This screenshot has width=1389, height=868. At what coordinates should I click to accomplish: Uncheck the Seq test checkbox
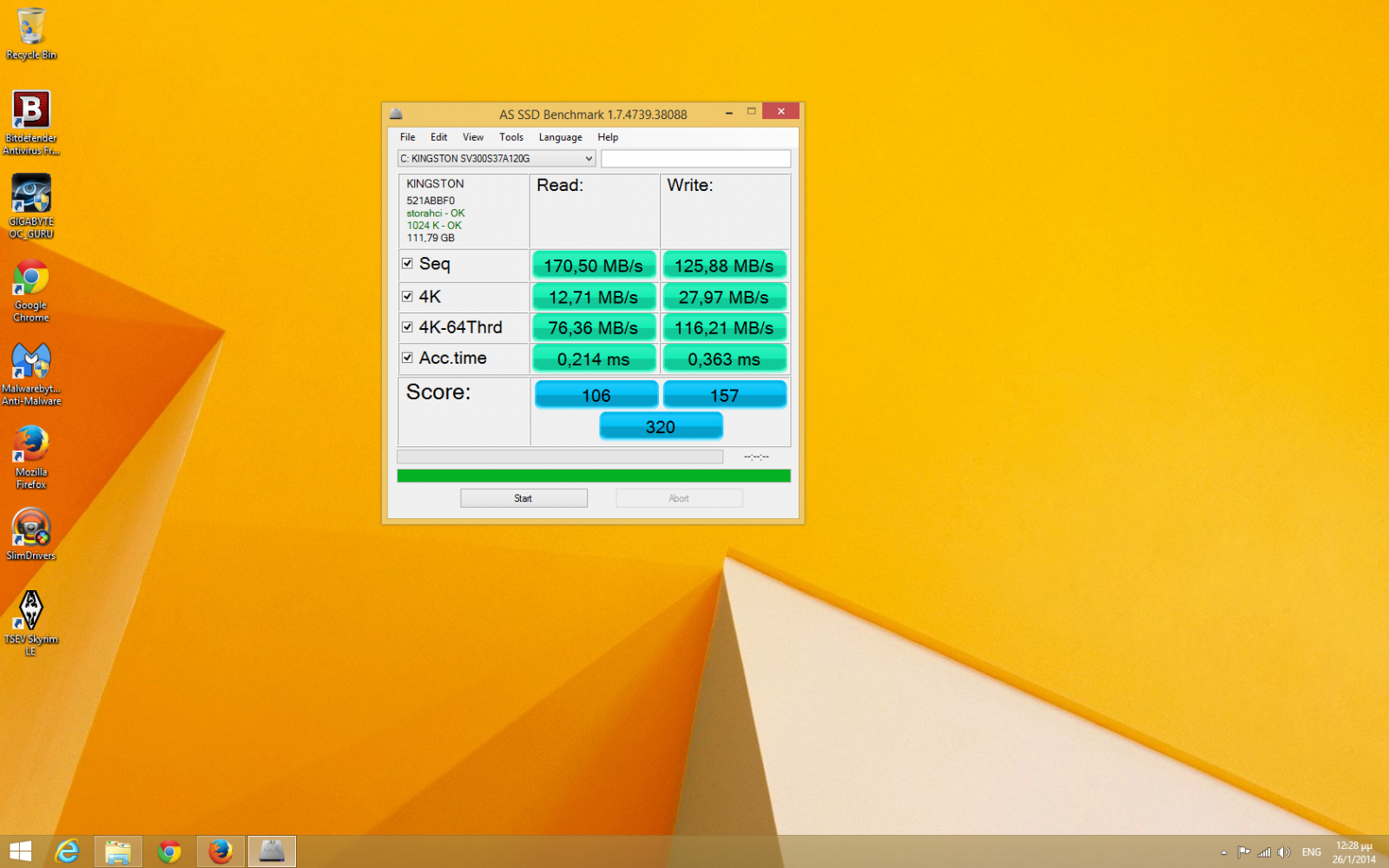(407, 263)
